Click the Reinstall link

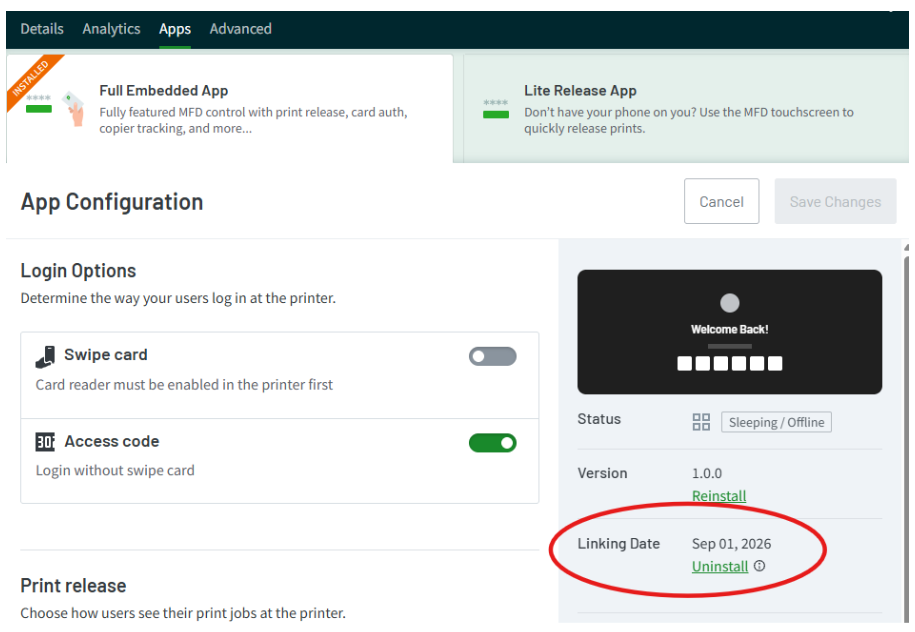pos(719,496)
